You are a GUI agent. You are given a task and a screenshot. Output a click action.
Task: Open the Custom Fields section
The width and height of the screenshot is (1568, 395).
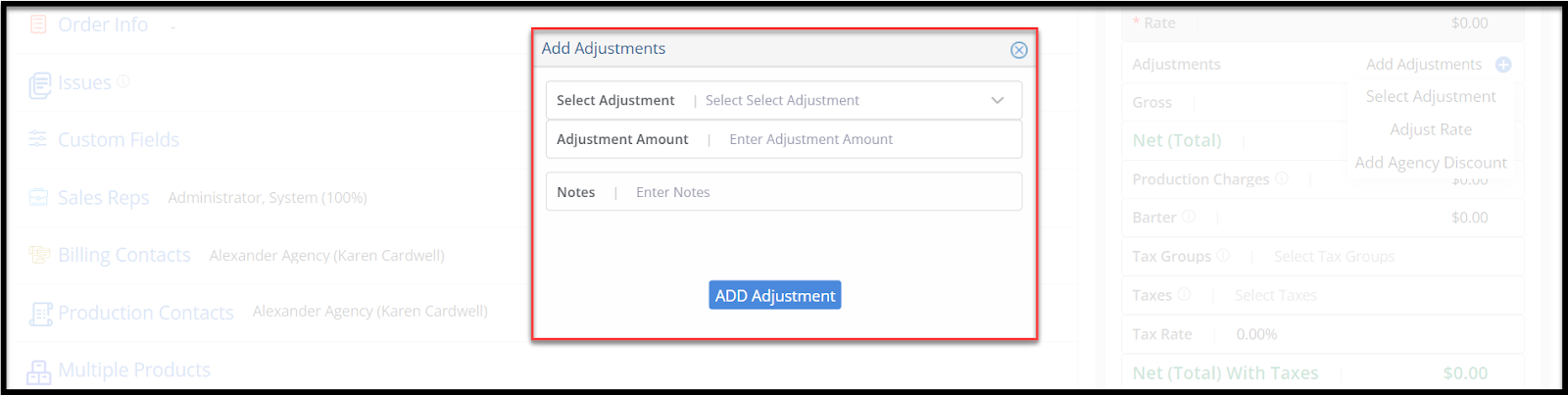click(x=118, y=139)
